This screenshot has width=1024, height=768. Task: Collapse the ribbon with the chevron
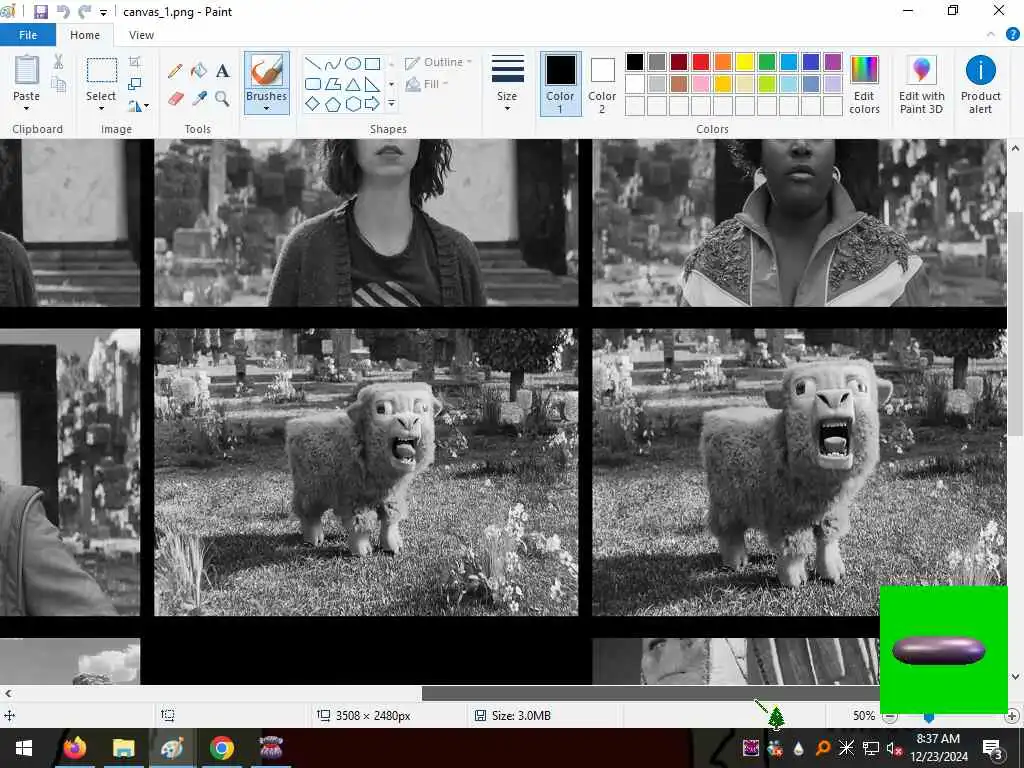point(991,35)
